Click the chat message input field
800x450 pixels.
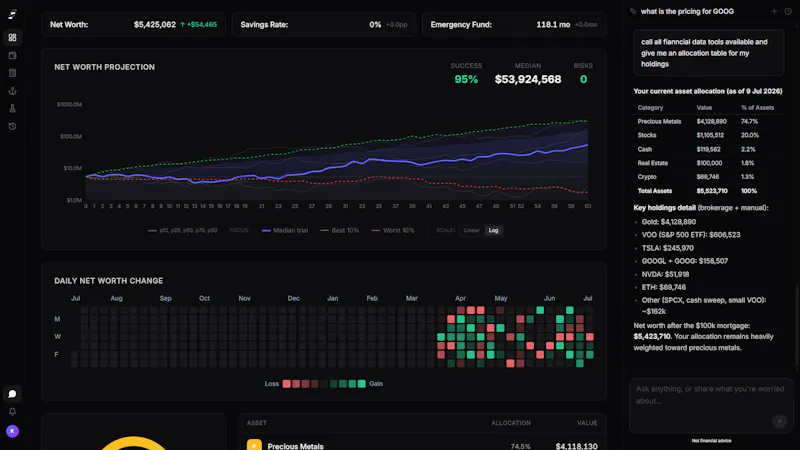pyautogui.click(x=711, y=406)
